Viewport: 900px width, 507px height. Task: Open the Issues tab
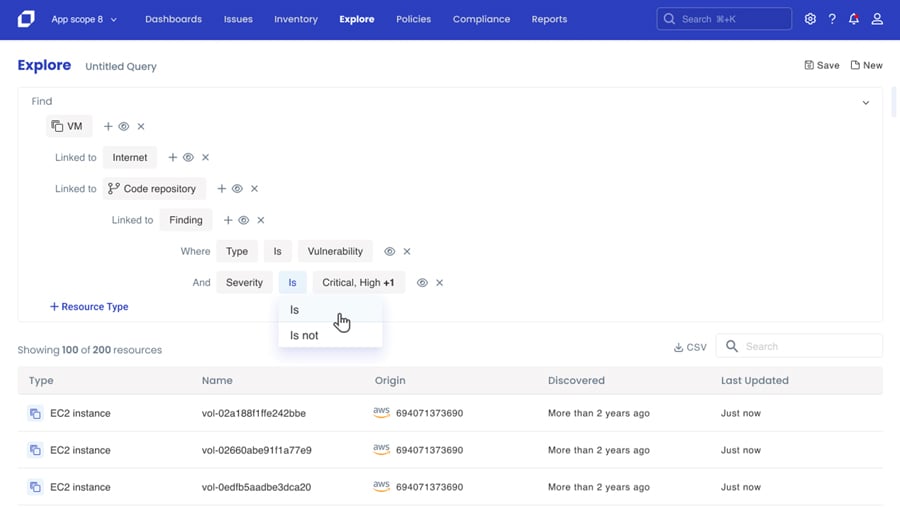[x=238, y=19]
